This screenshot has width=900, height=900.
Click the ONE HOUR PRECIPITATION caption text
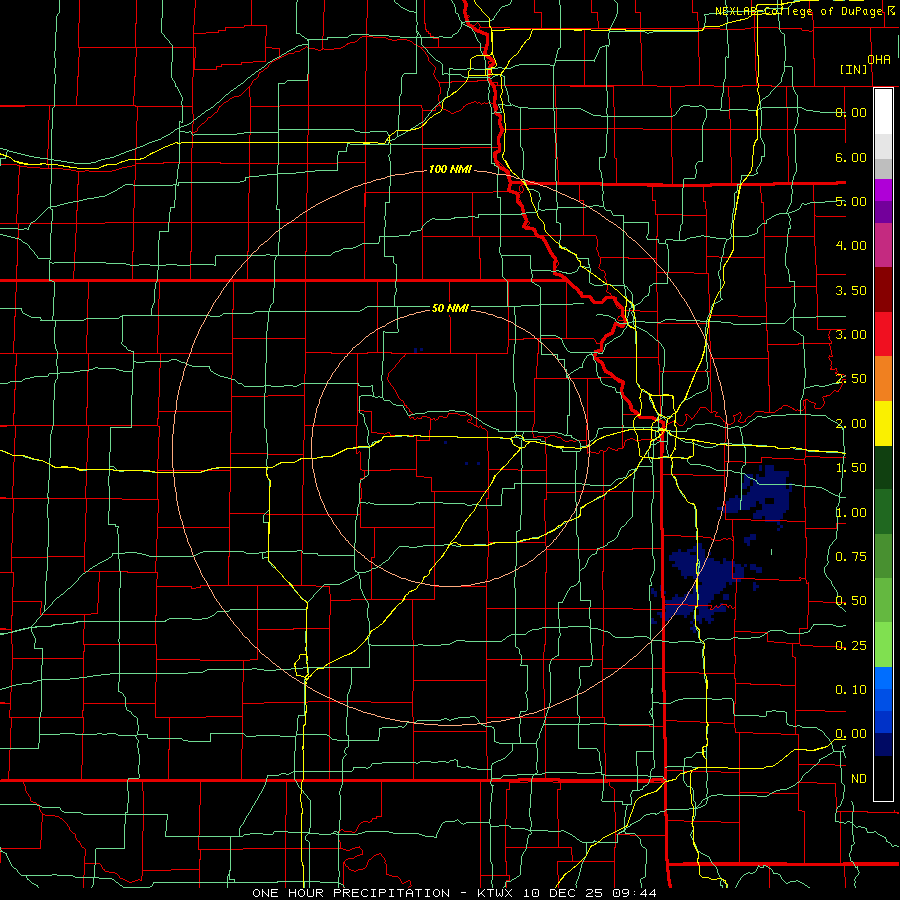pos(351,893)
